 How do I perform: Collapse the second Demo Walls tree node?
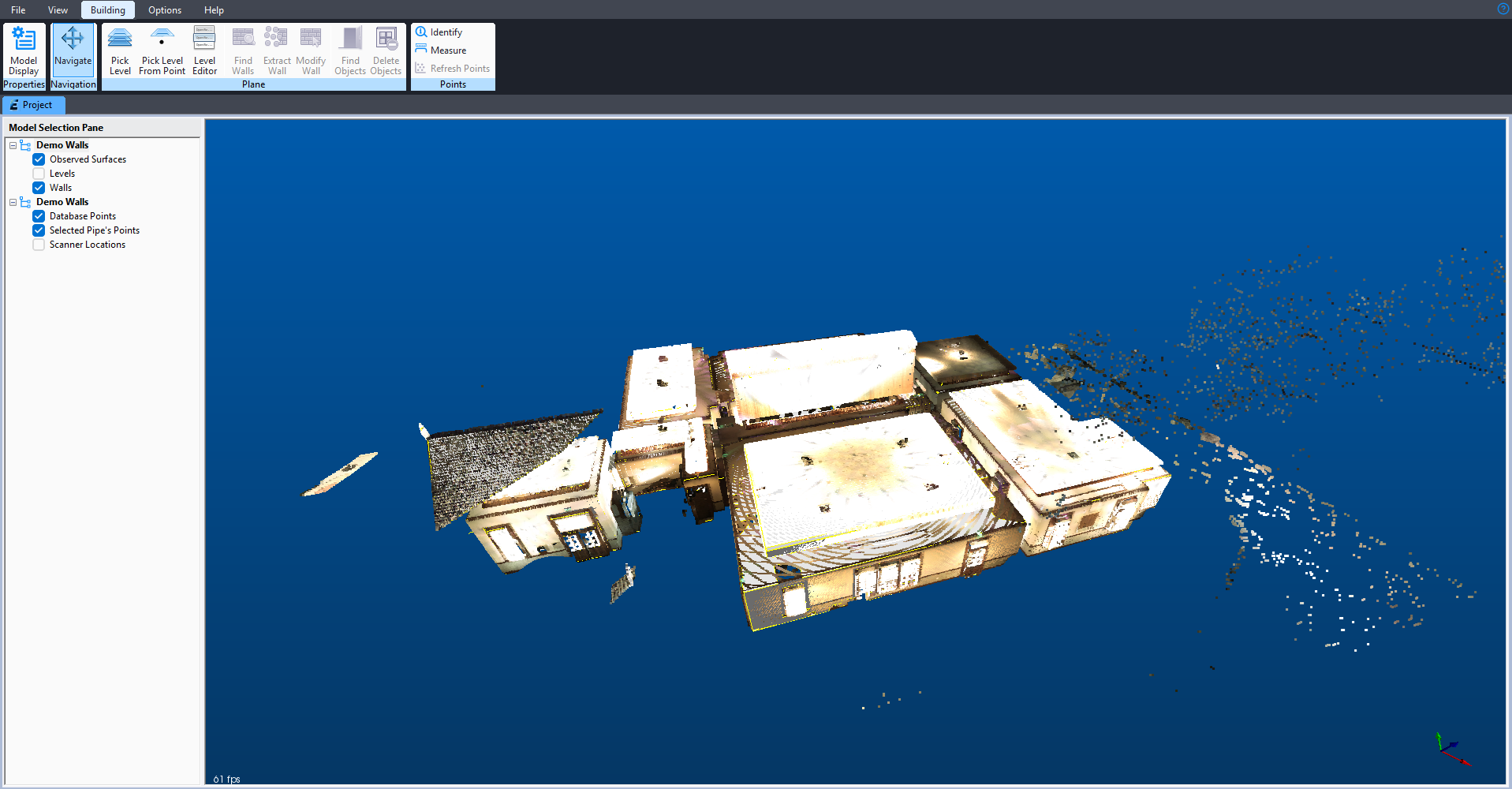tap(13, 202)
